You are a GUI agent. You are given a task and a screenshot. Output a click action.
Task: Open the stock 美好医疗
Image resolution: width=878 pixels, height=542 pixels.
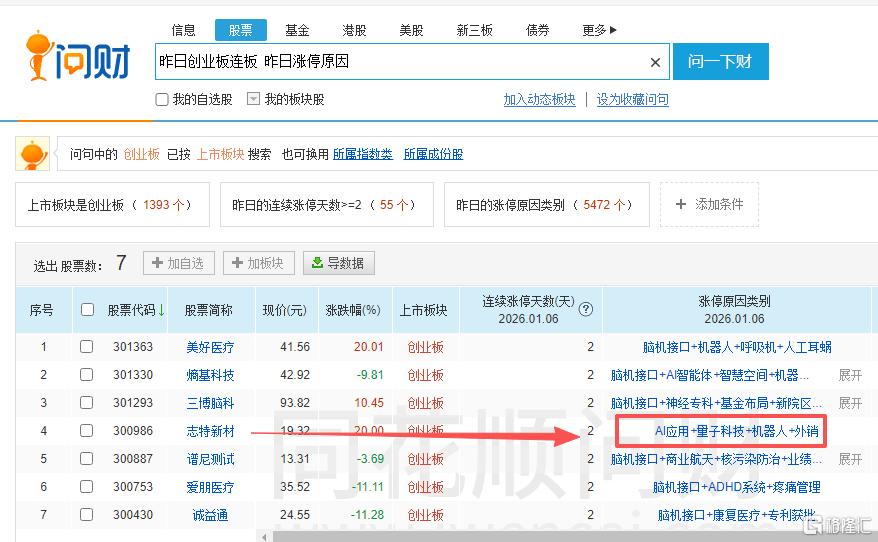210,347
